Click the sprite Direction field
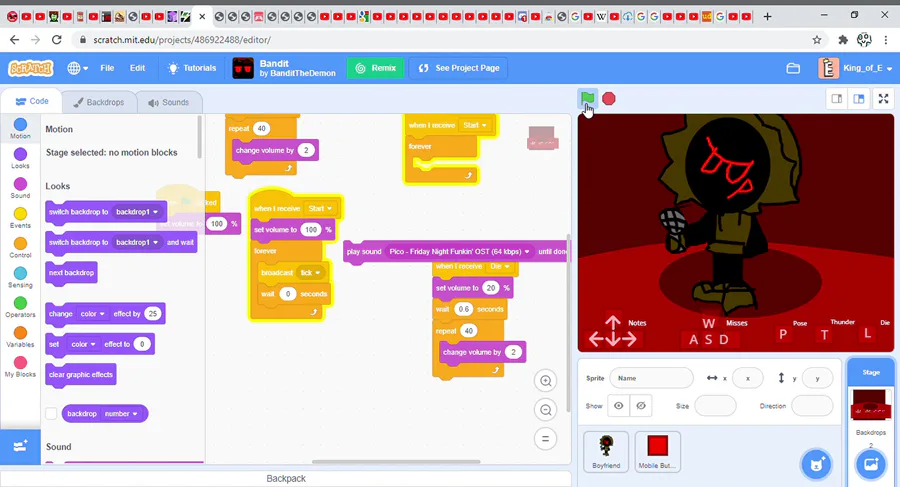900x487 pixels. [812, 405]
